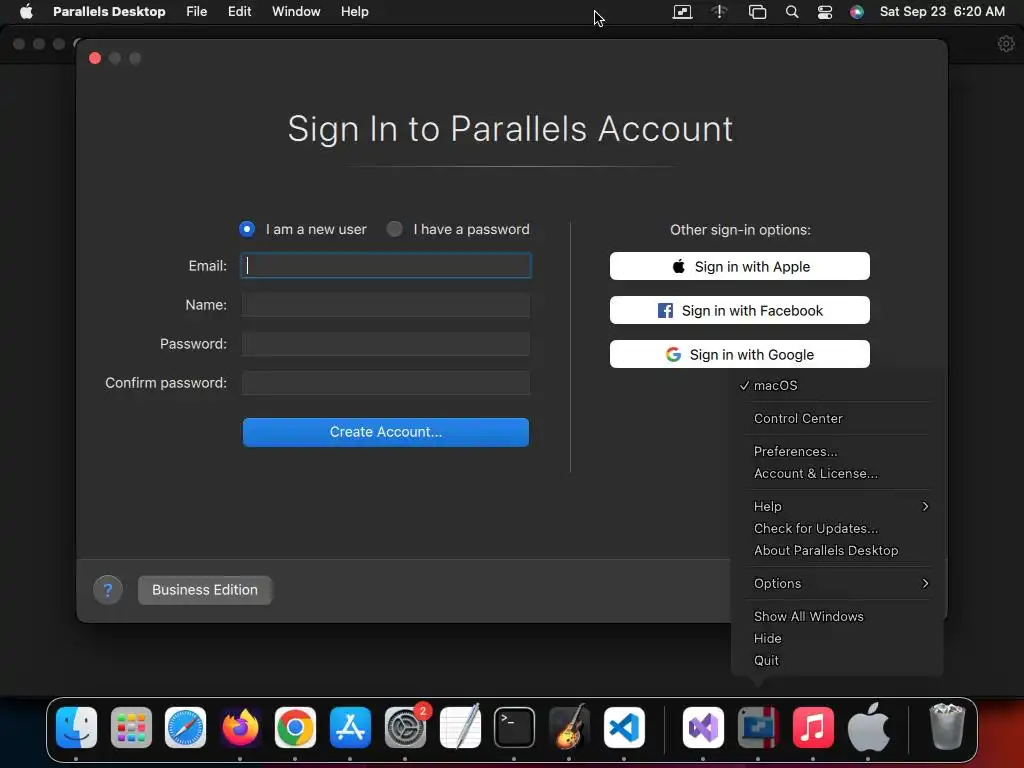The image size is (1024, 768).
Task: Open Visual Studio Code dock icon
Action: [624, 727]
